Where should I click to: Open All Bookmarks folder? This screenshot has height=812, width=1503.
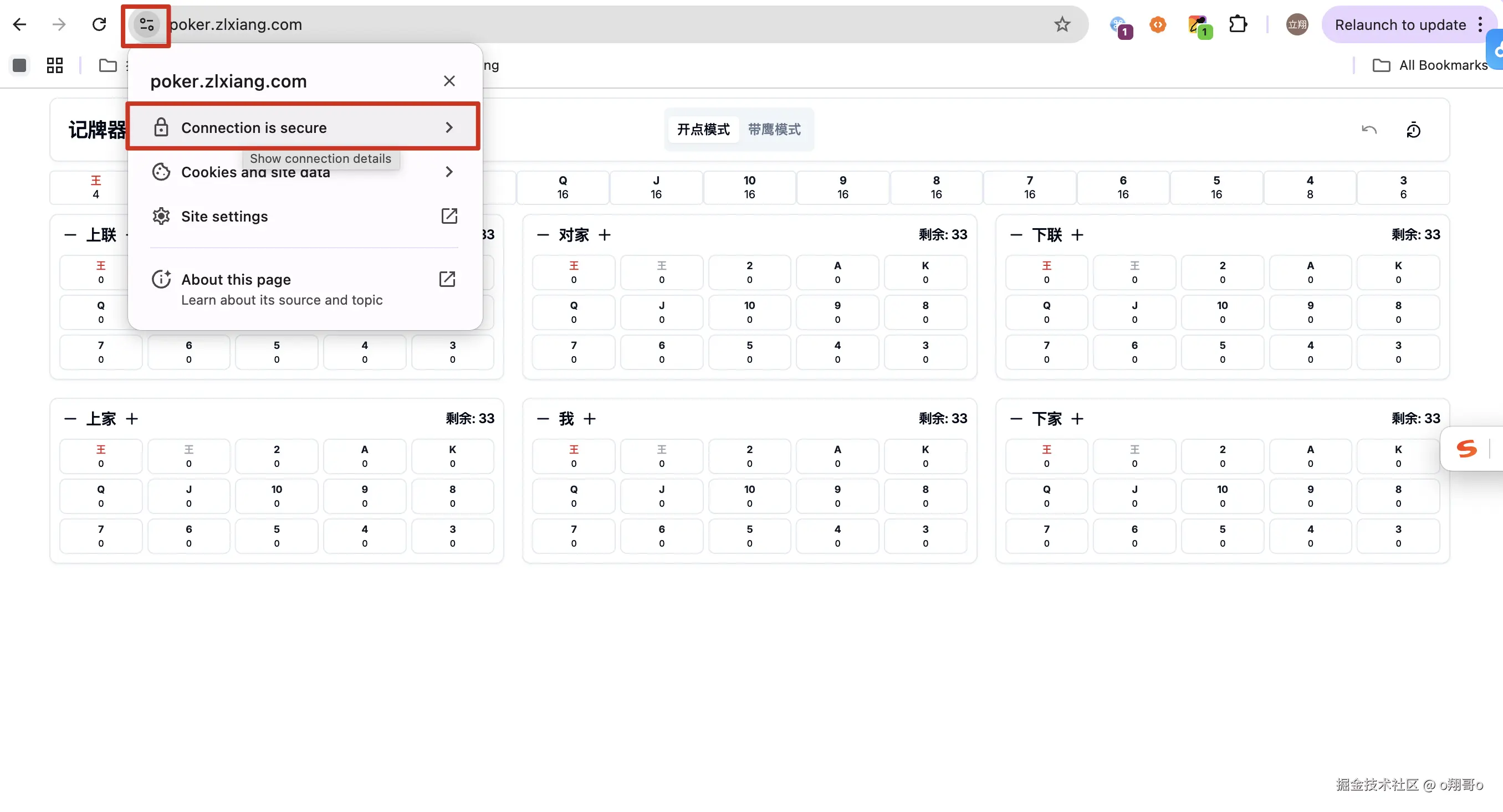[x=1430, y=65]
